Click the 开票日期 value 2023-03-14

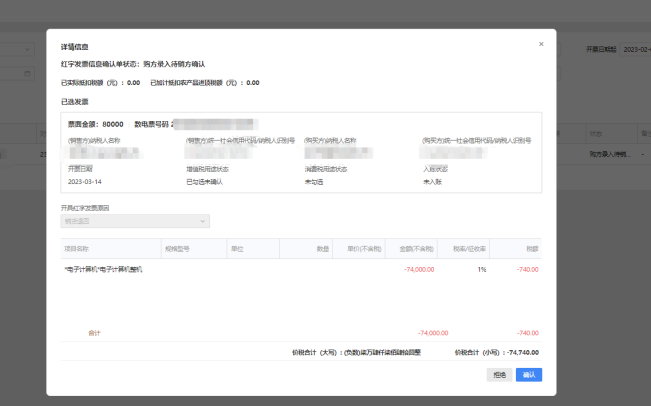pos(85,182)
